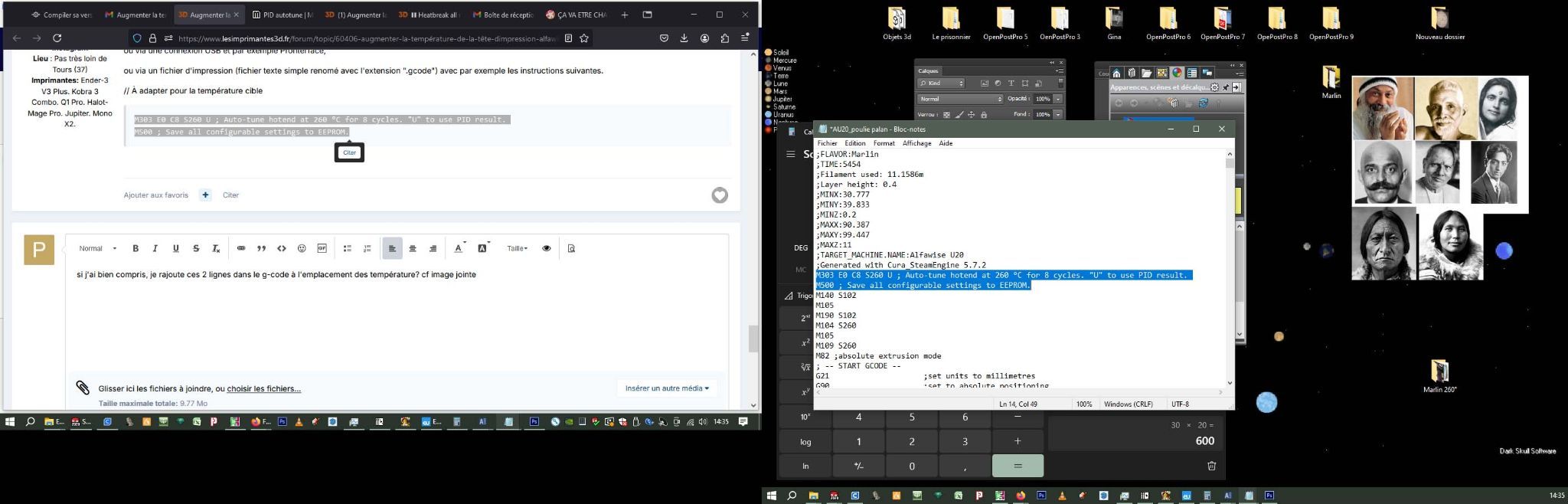Screen dimensions: 1568x504
Task: Insert spoiler with the eye icon
Action: [547, 248]
